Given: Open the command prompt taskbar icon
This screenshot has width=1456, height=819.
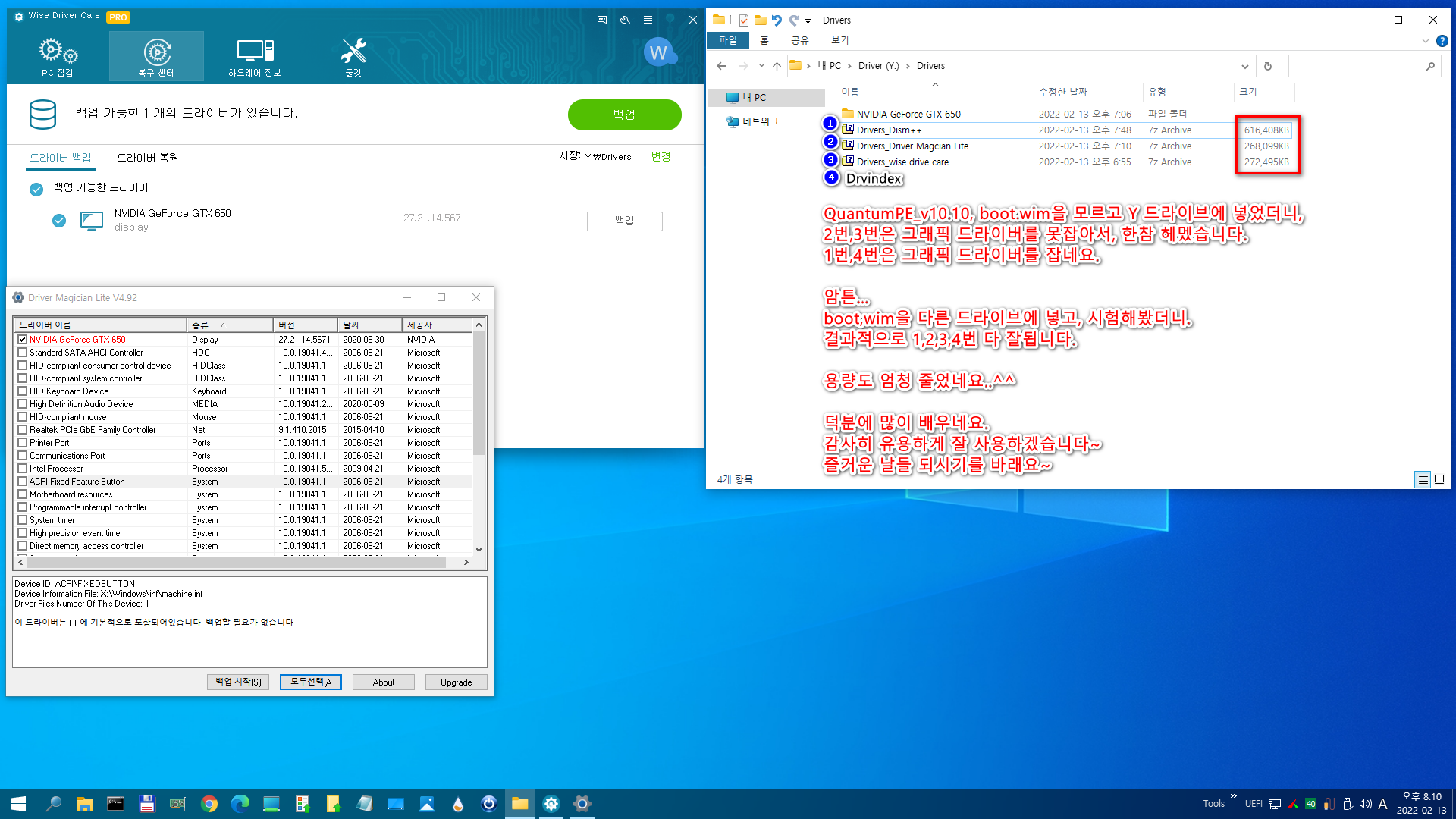Looking at the screenshot, I should pyautogui.click(x=115, y=804).
